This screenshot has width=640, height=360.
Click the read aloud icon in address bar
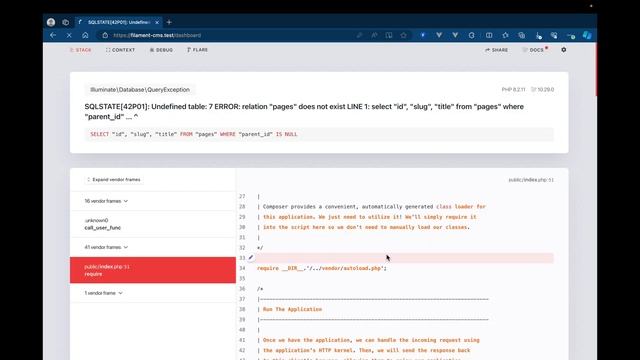pos(374,36)
